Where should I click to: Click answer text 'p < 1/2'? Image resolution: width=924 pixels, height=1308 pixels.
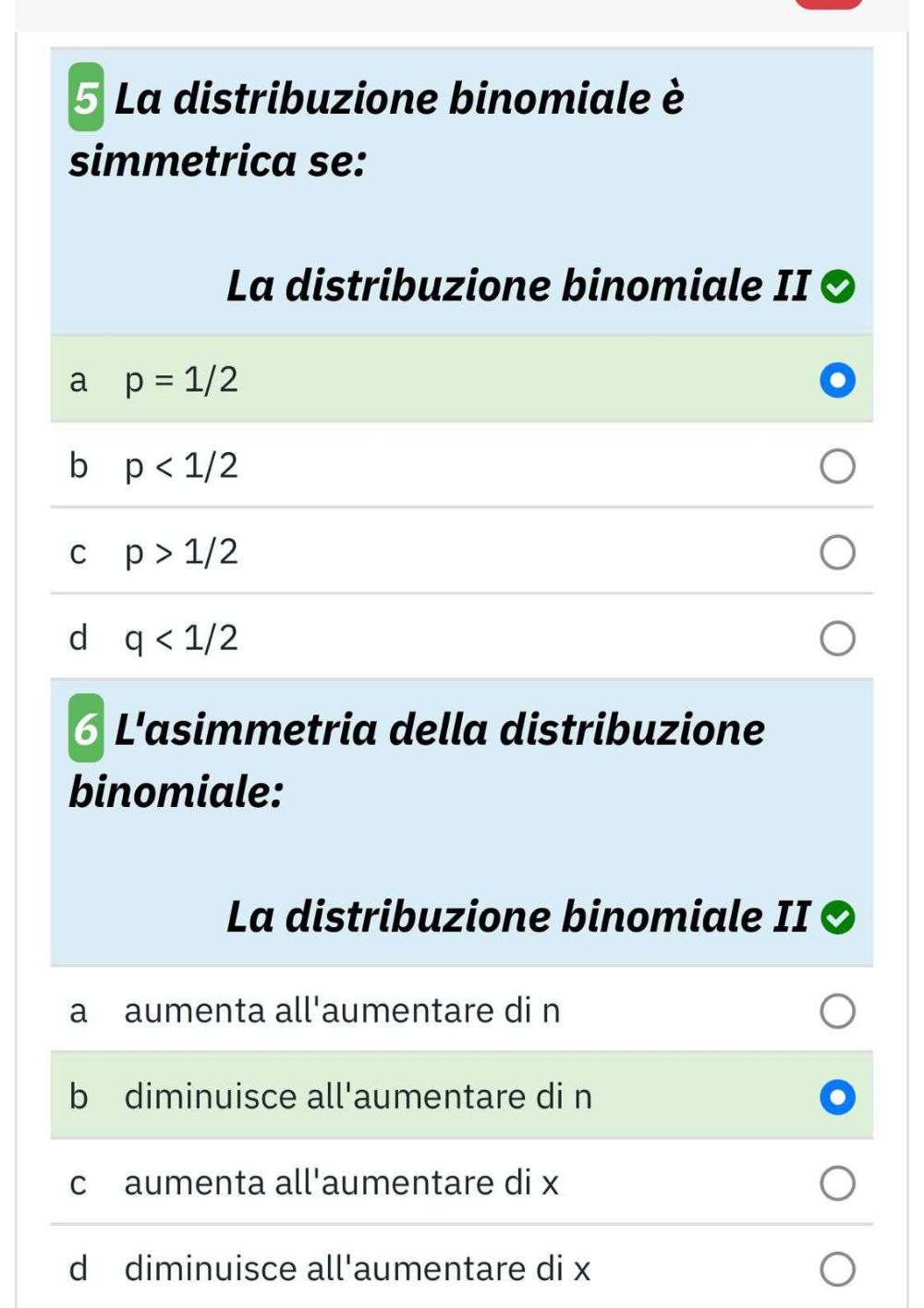(x=182, y=467)
